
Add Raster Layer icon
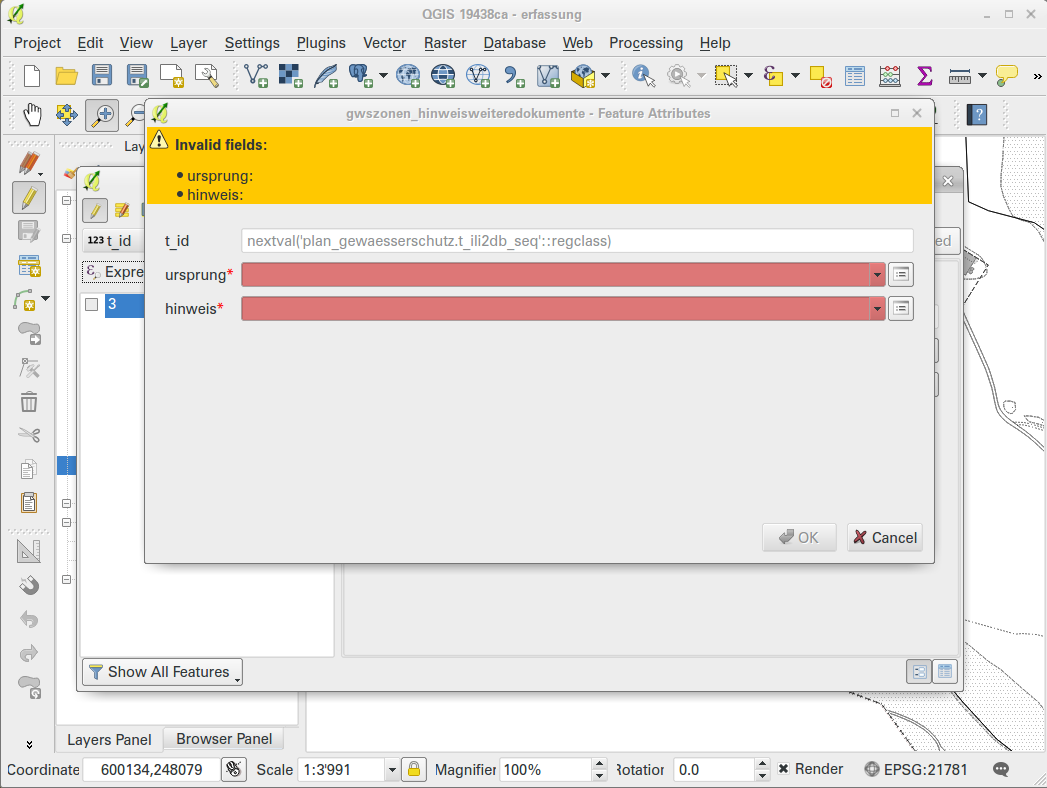[x=290, y=75]
